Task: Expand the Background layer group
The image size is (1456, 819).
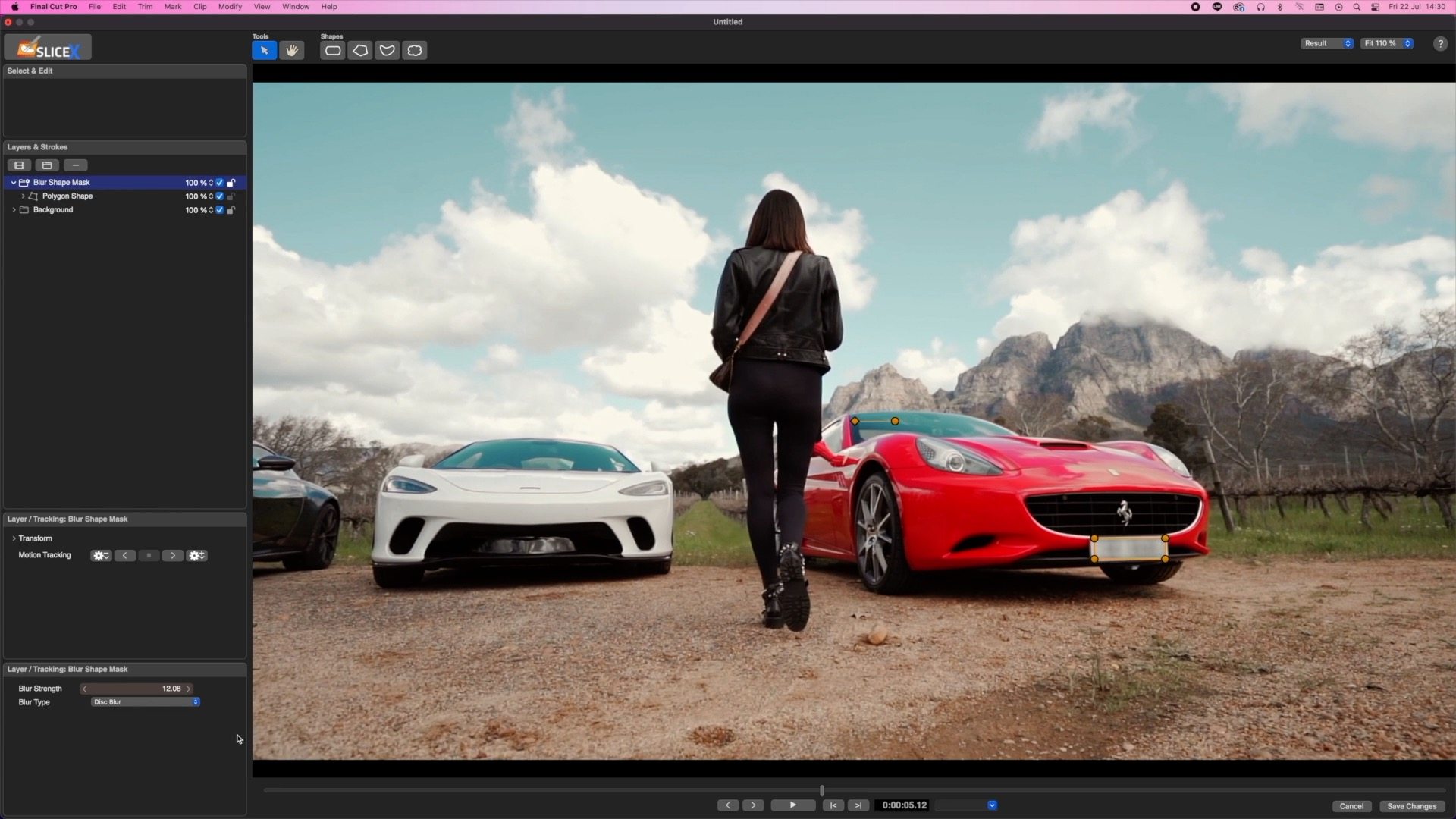Action: [x=14, y=210]
